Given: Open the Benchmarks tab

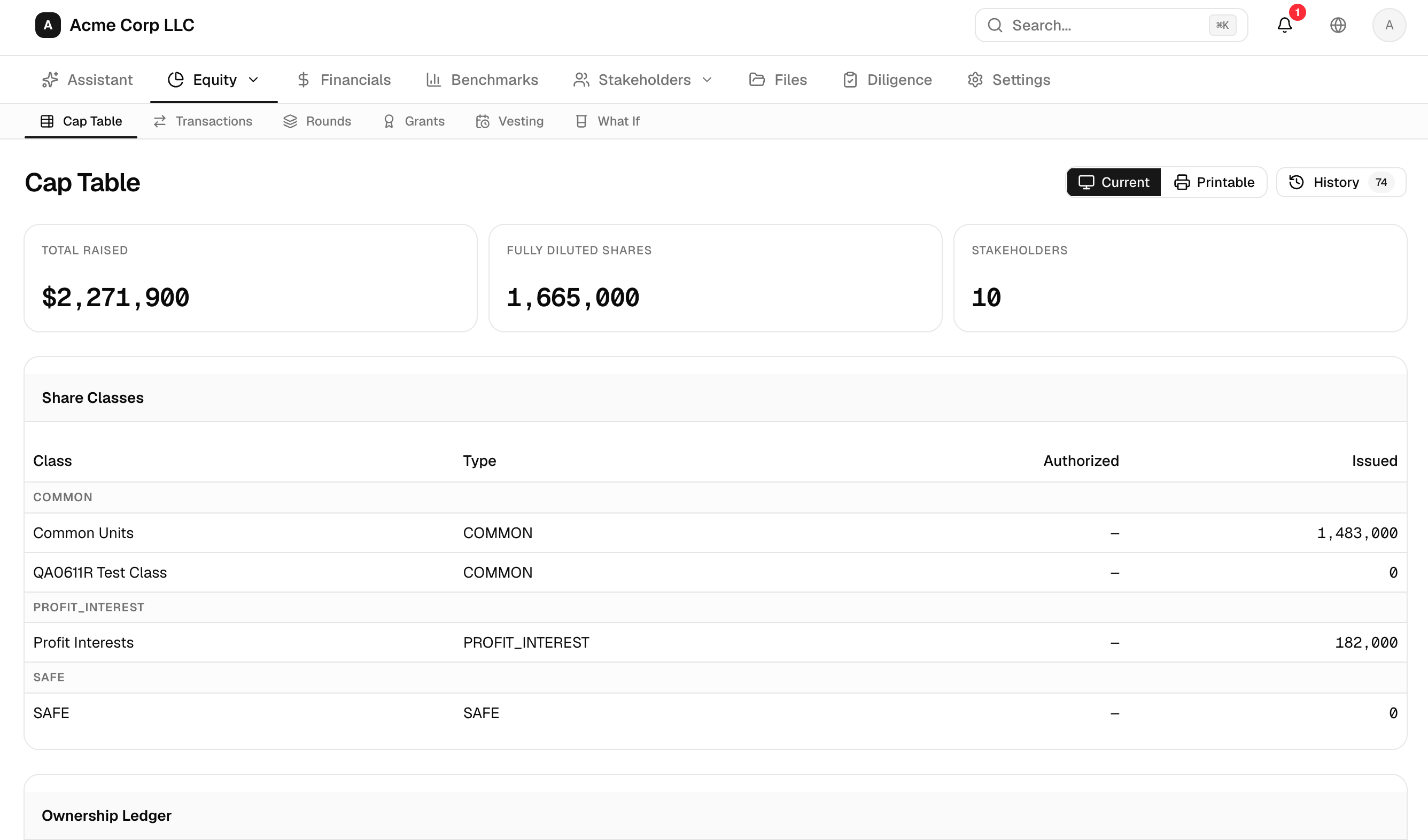Looking at the screenshot, I should pyautogui.click(x=482, y=80).
